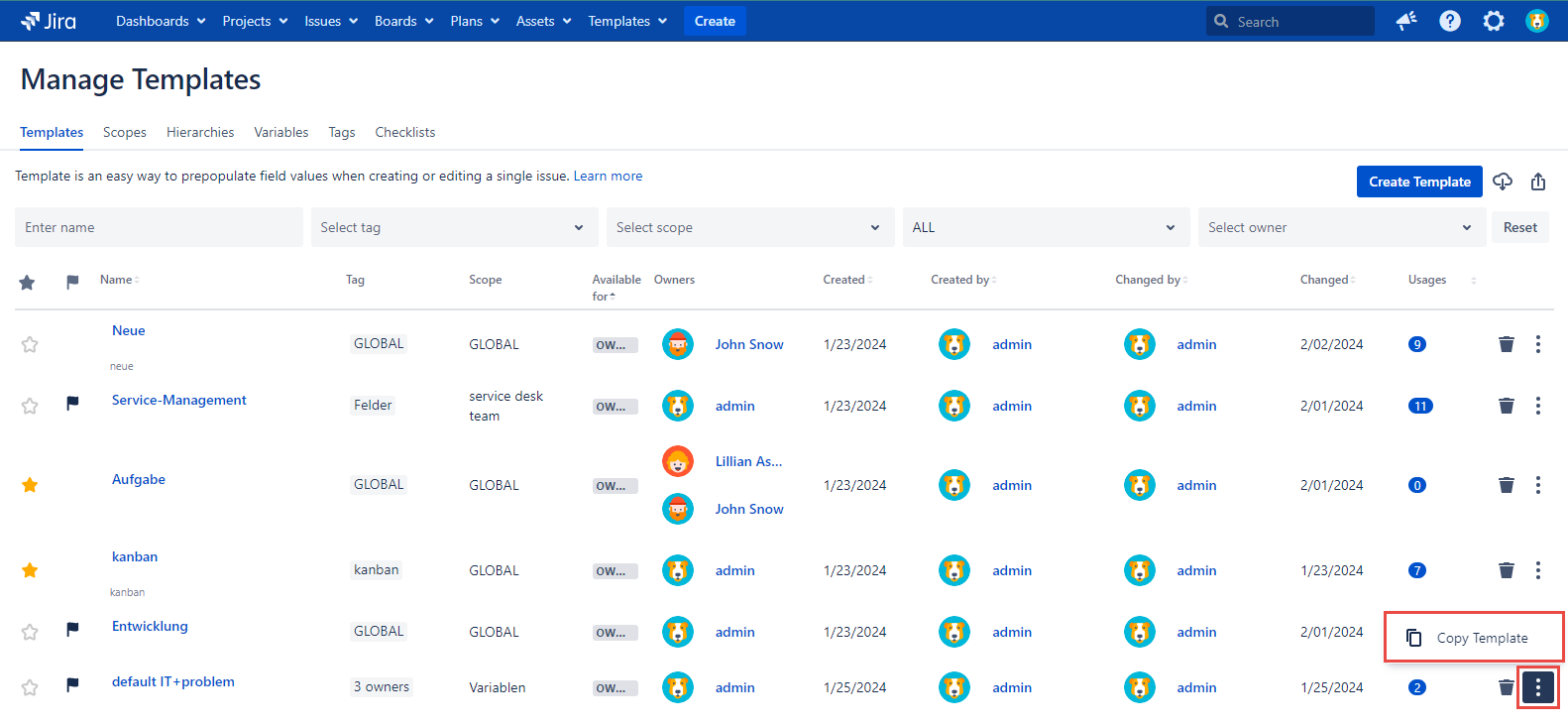Viewport: 1568px width, 727px height.
Task: Open more actions for Service-Management row
Action: point(1537,406)
